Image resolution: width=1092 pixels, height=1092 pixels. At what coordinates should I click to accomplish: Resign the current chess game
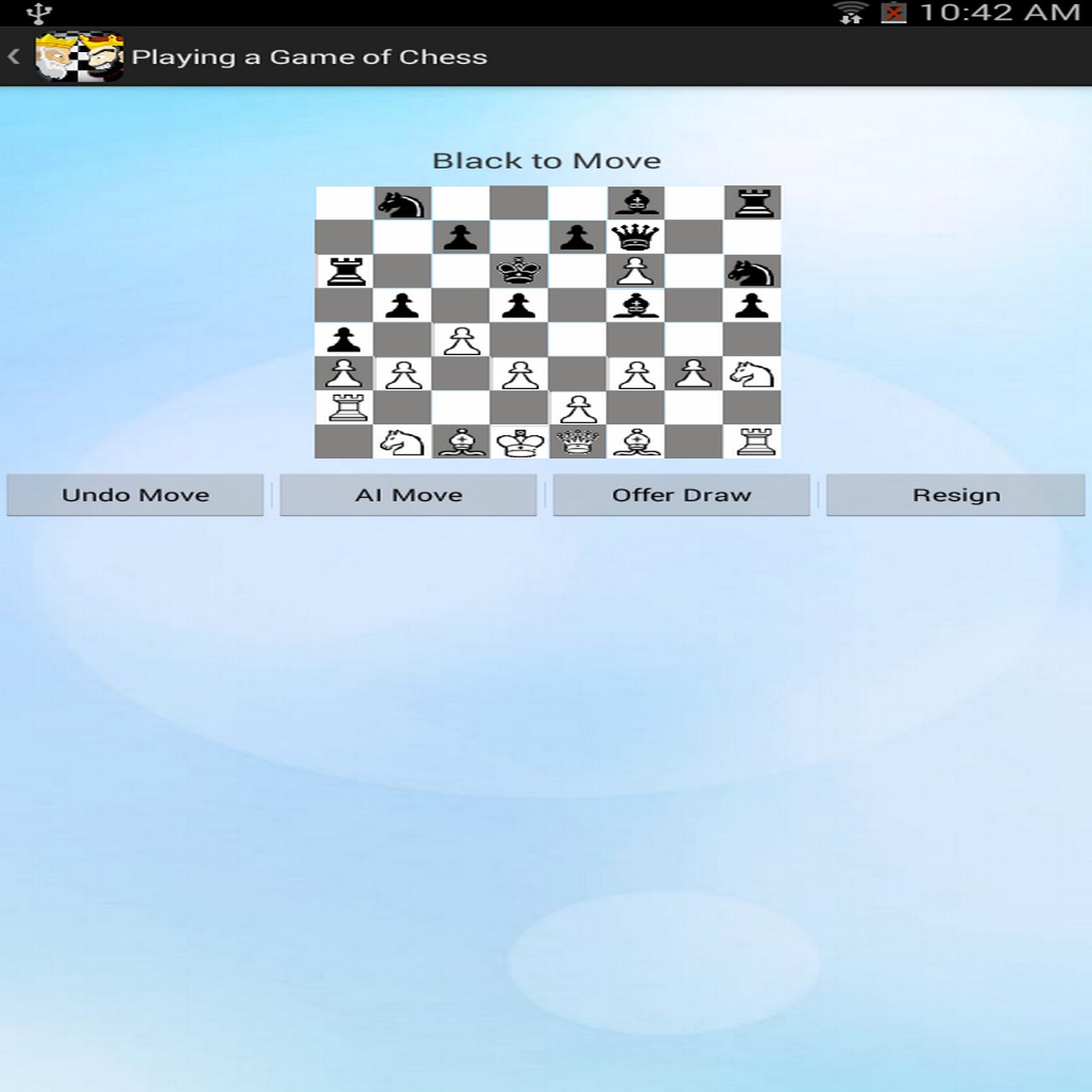pyautogui.click(x=955, y=495)
